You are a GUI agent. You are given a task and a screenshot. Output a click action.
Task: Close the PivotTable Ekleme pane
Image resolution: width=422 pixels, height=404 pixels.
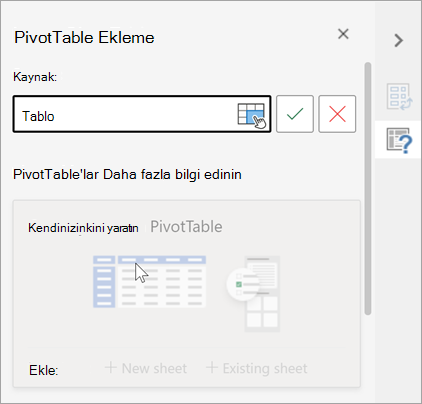[x=343, y=34]
